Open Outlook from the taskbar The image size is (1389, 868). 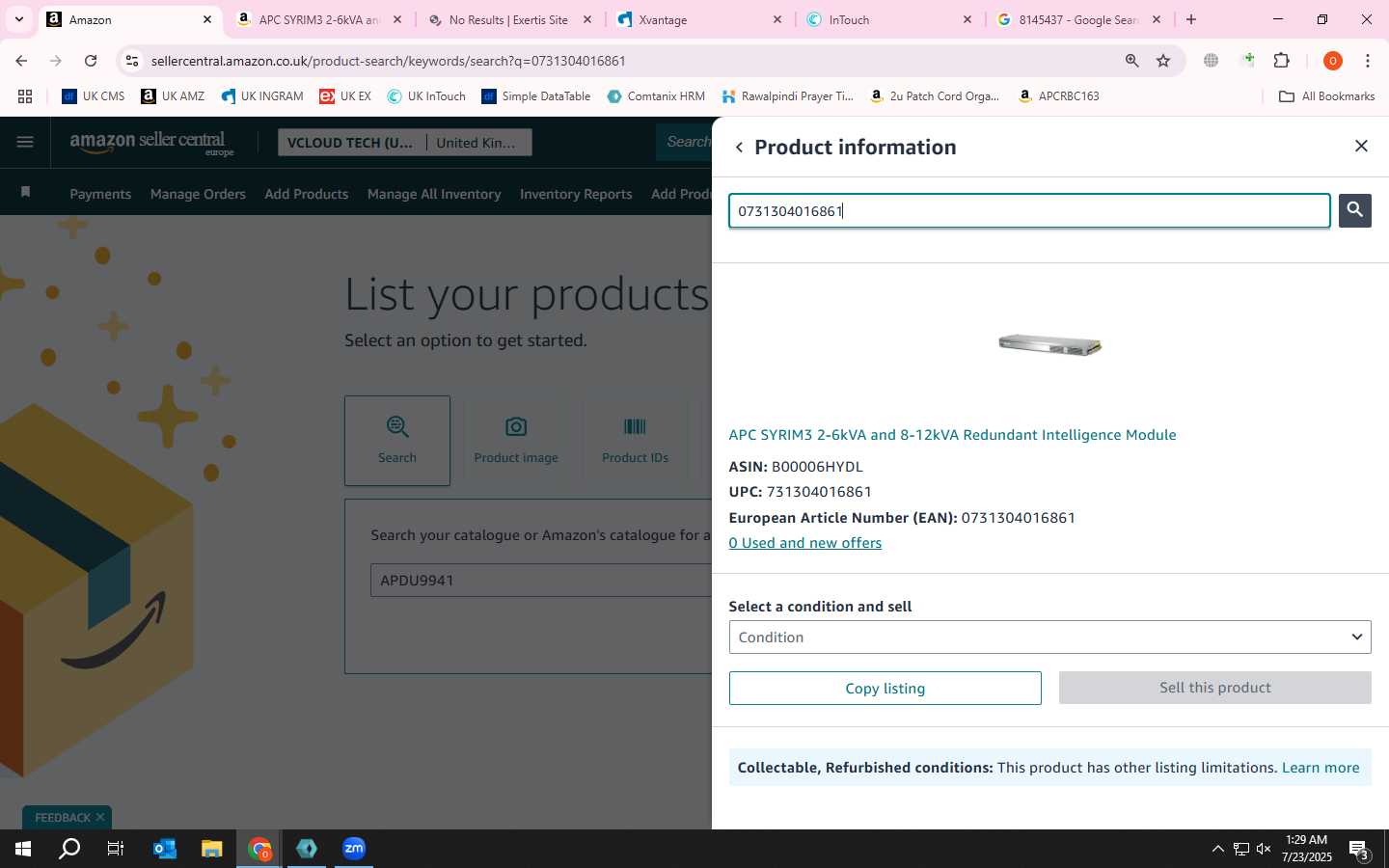[x=165, y=849]
